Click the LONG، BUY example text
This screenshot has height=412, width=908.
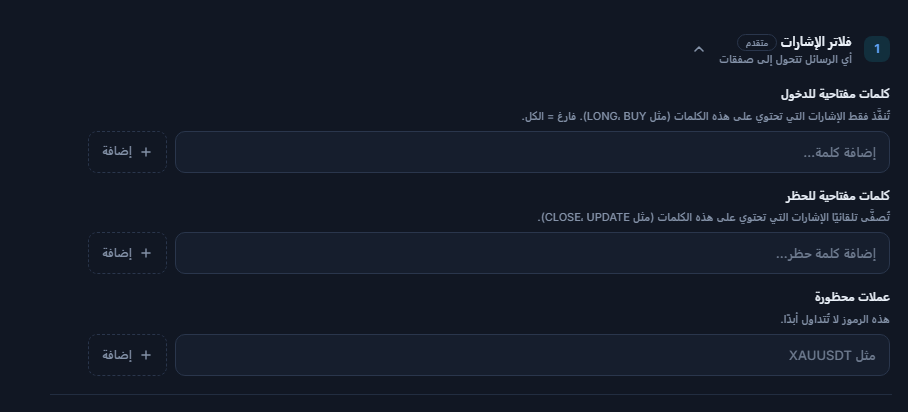point(616,116)
